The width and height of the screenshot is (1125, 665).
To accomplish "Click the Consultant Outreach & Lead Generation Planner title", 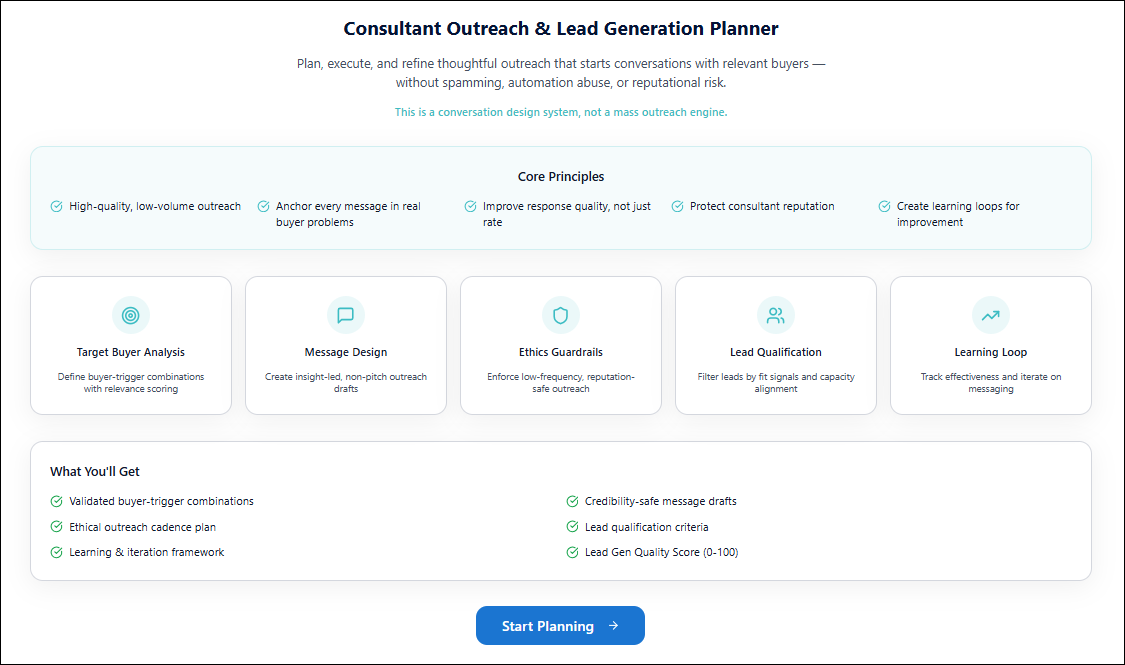I will click(x=561, y=29).
